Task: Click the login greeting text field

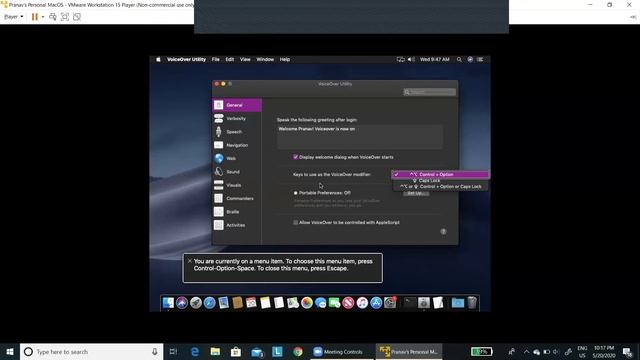Action: [360, 137]
